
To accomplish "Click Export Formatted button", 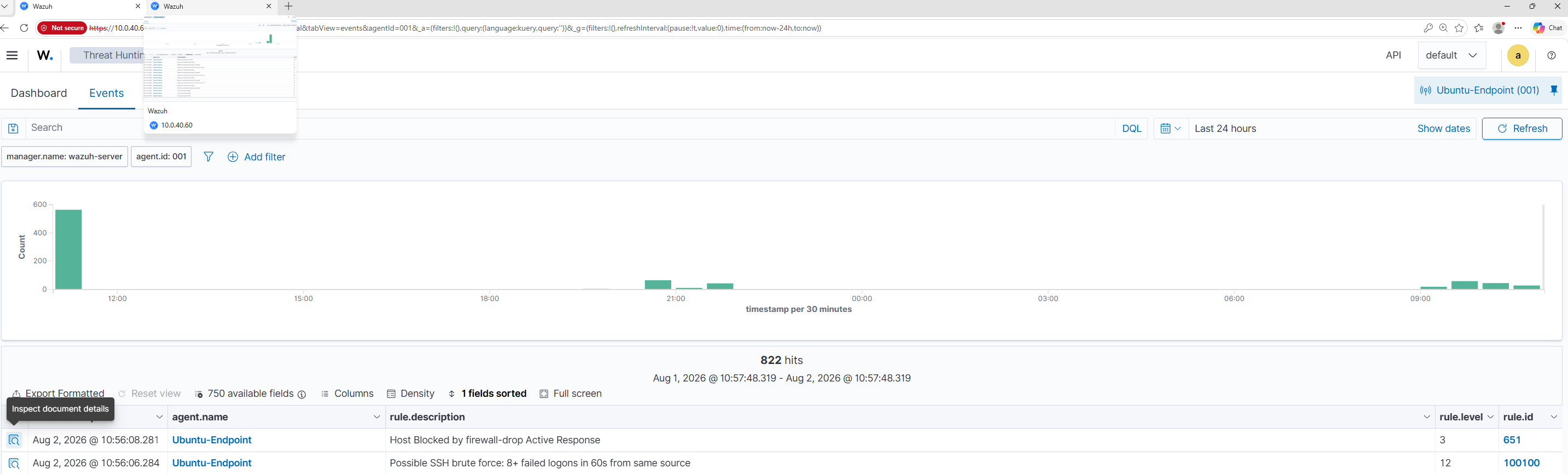I will (x=59, y=394).
